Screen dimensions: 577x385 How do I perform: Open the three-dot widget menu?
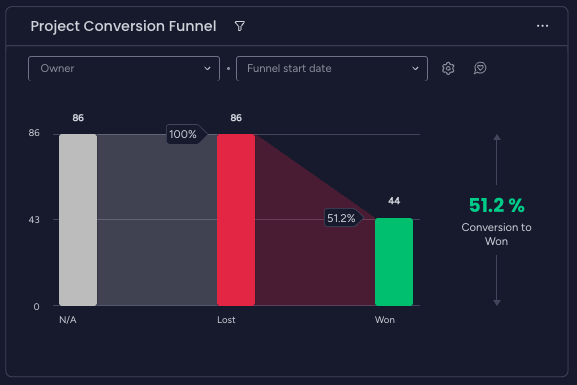click(x=542, y=26)
